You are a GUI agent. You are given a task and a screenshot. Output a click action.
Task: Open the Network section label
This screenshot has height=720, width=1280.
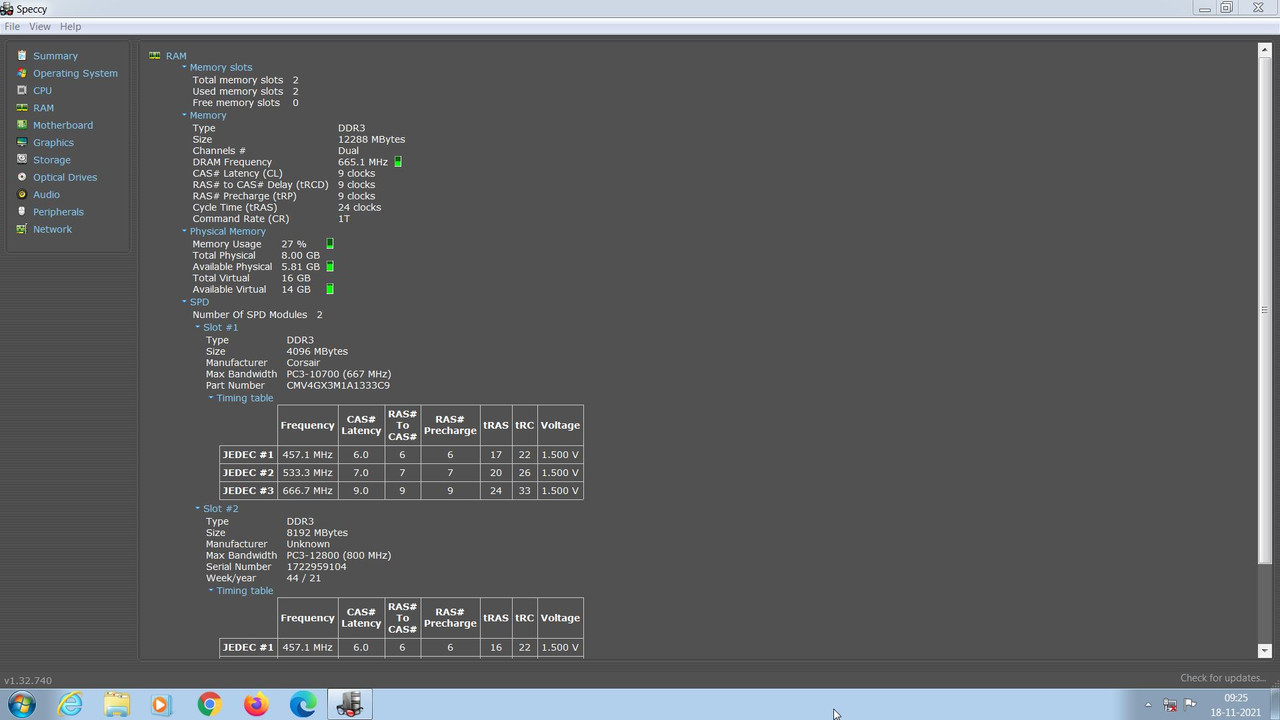[x=52, y=229]
